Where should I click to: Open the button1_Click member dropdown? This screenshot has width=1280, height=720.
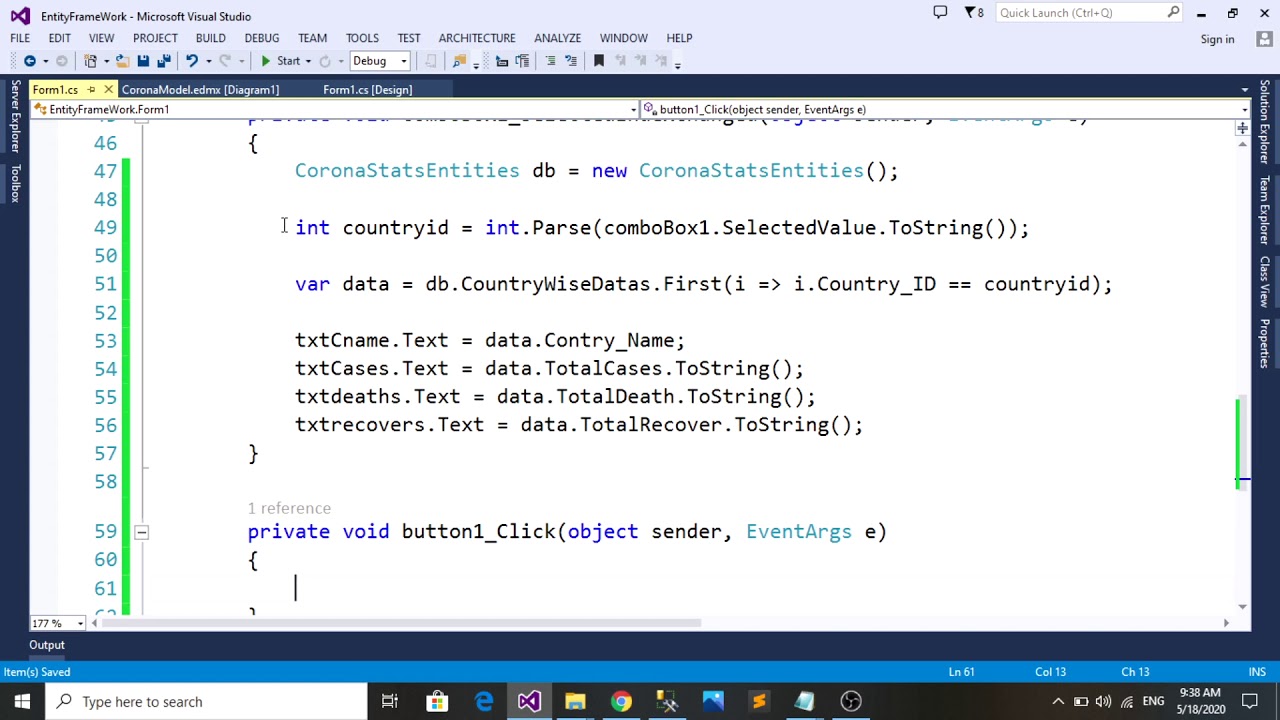[x=946, y=109]
